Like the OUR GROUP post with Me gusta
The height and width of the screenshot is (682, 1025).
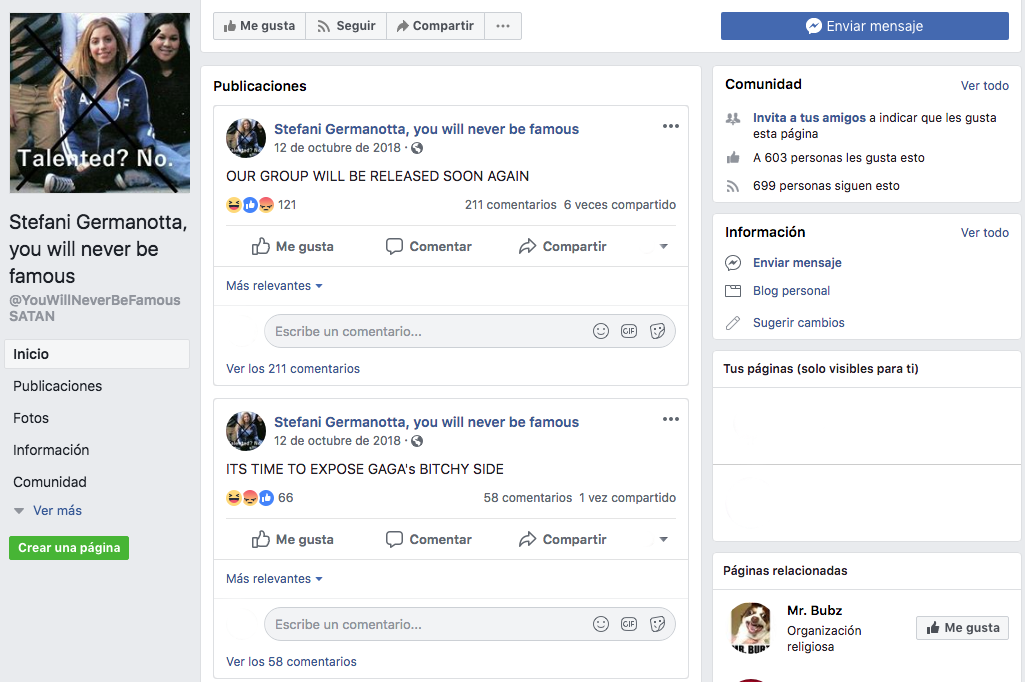pos(292,247)
